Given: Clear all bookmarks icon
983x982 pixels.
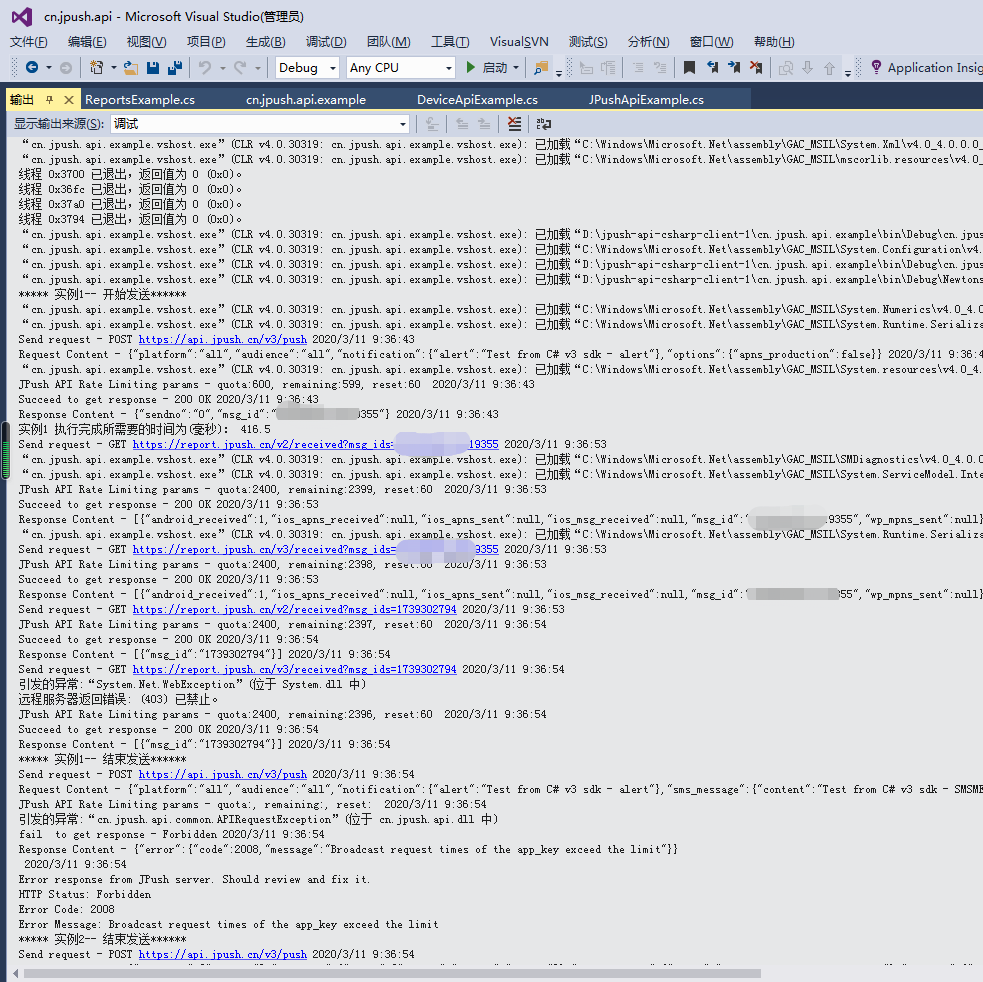Looking at the screenshot, I should pos(756,67).
